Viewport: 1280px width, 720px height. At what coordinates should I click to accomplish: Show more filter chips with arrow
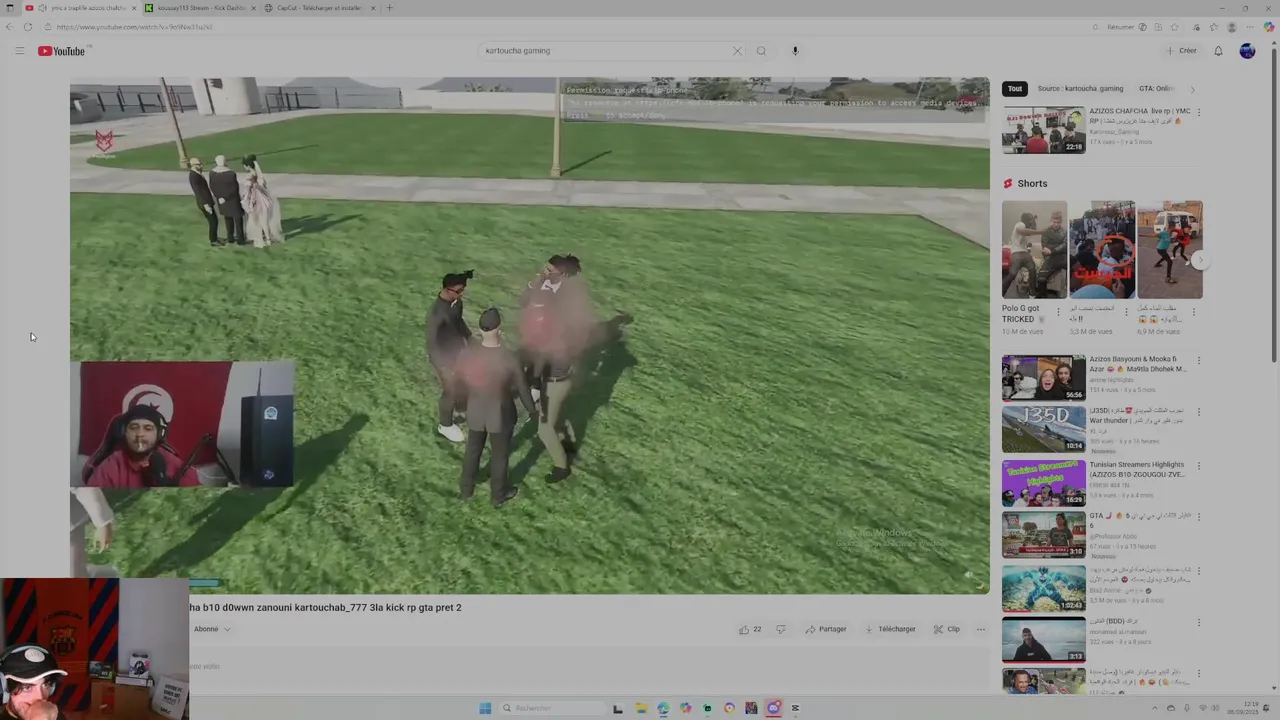pos(1192,89)
